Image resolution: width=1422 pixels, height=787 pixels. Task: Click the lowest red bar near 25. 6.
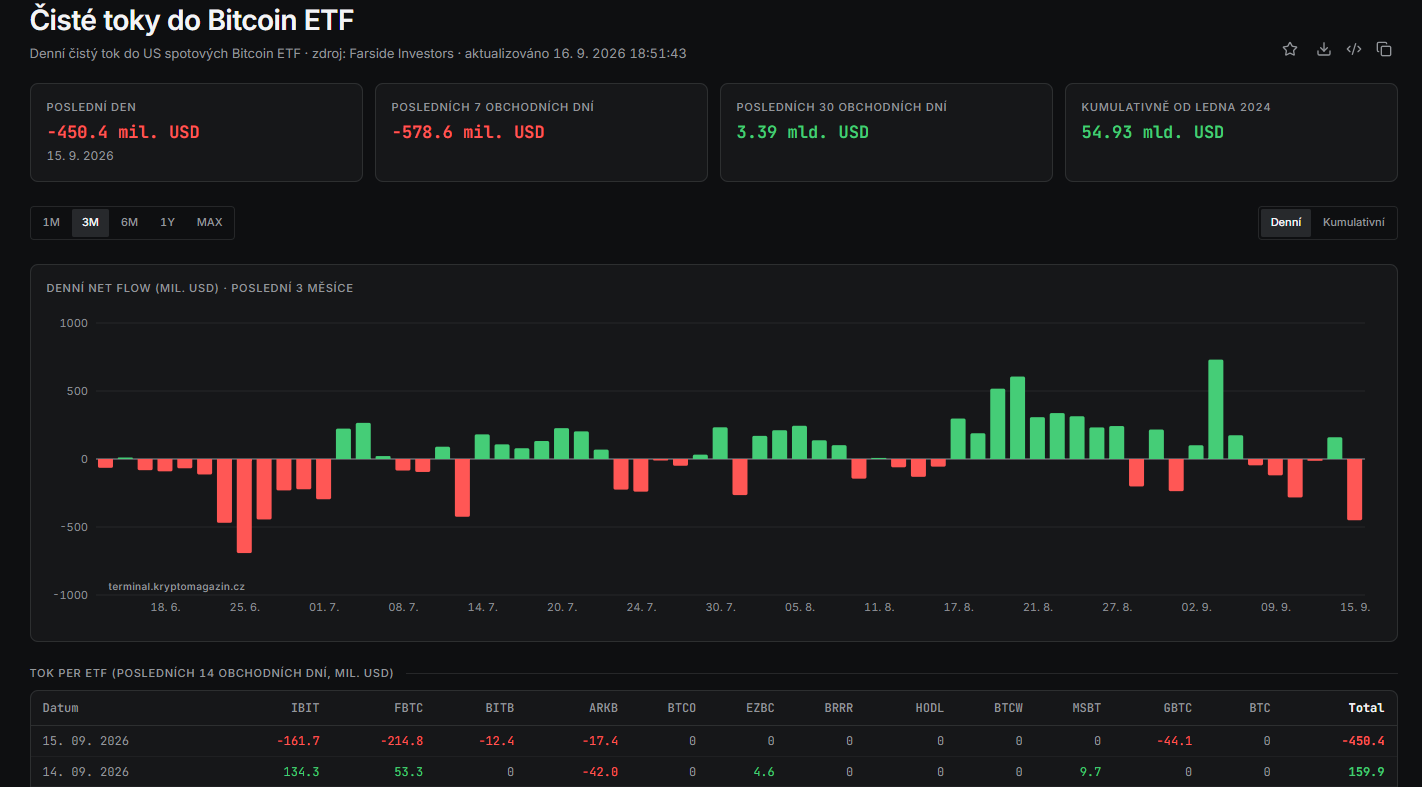pyautogui.click(x=244, y=506)
